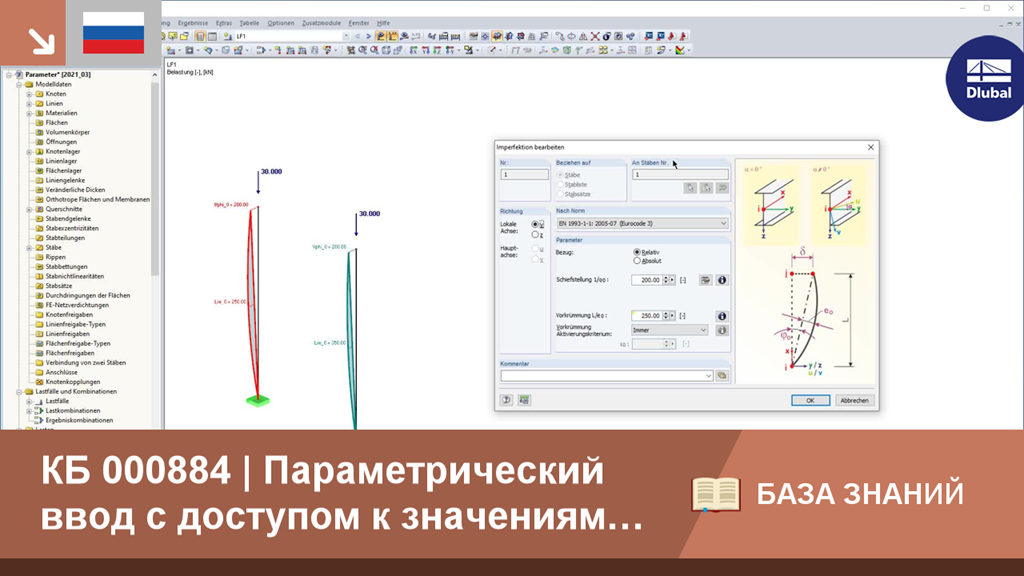Image resolution: width=1024 pixels, height=576 pixels.
Task: Click Vorkrümmung L/e0 spinner arrows
Action: point(665,316)
